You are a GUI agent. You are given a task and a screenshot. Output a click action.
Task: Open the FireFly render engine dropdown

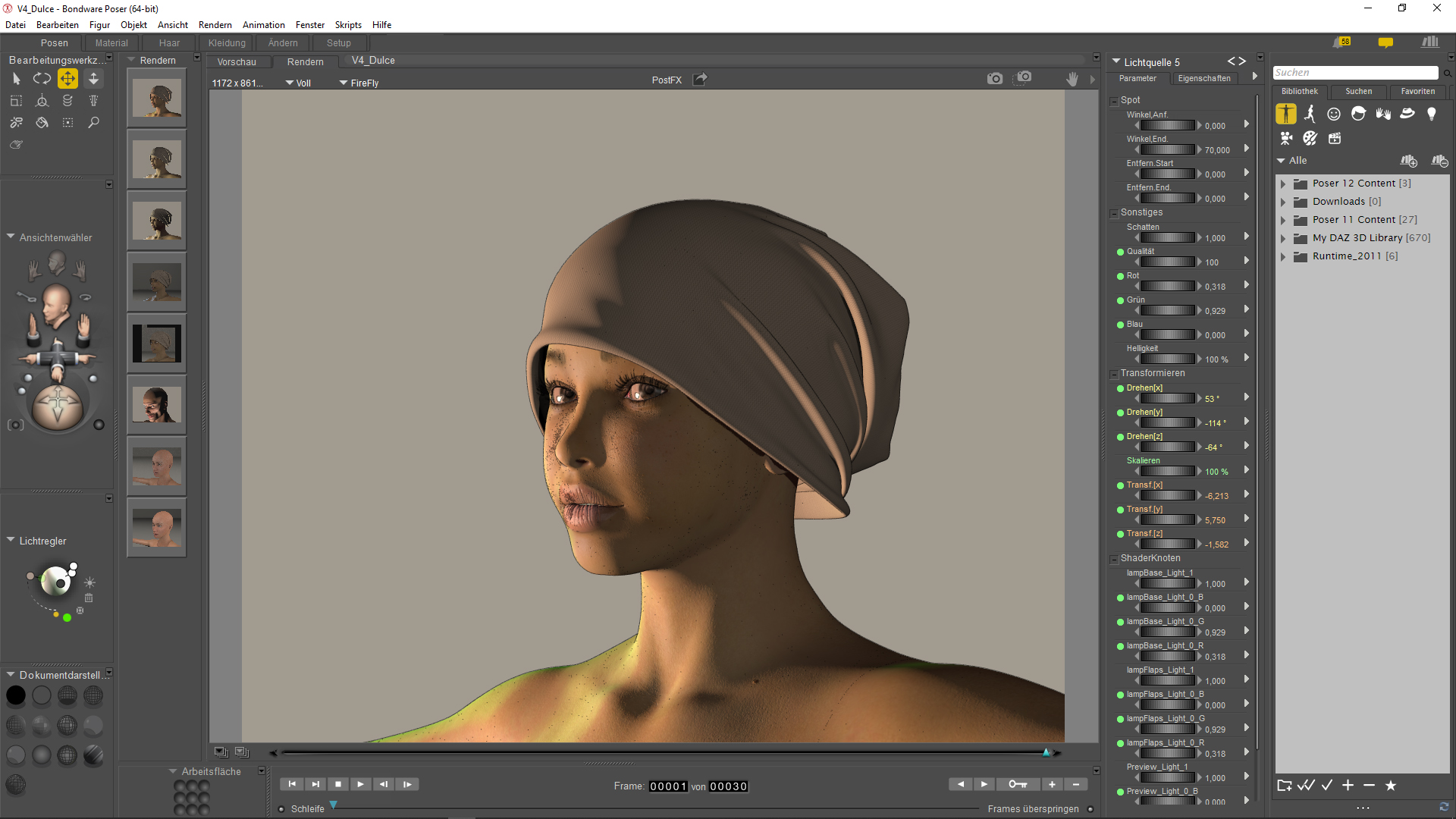pyautogui.click(x=359, y=83)
